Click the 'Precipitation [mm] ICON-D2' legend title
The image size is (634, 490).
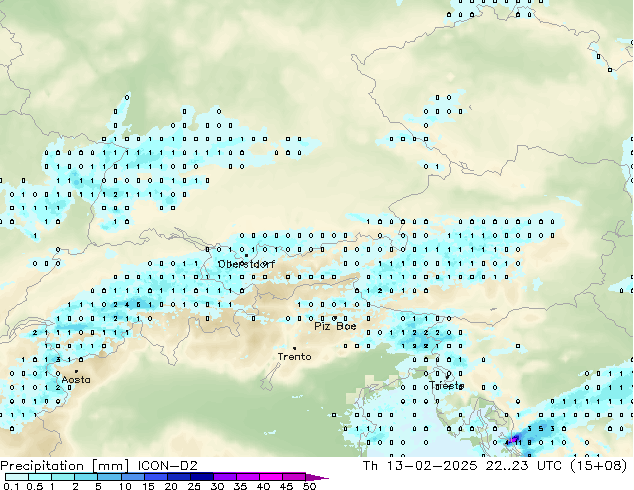(99, 465)
